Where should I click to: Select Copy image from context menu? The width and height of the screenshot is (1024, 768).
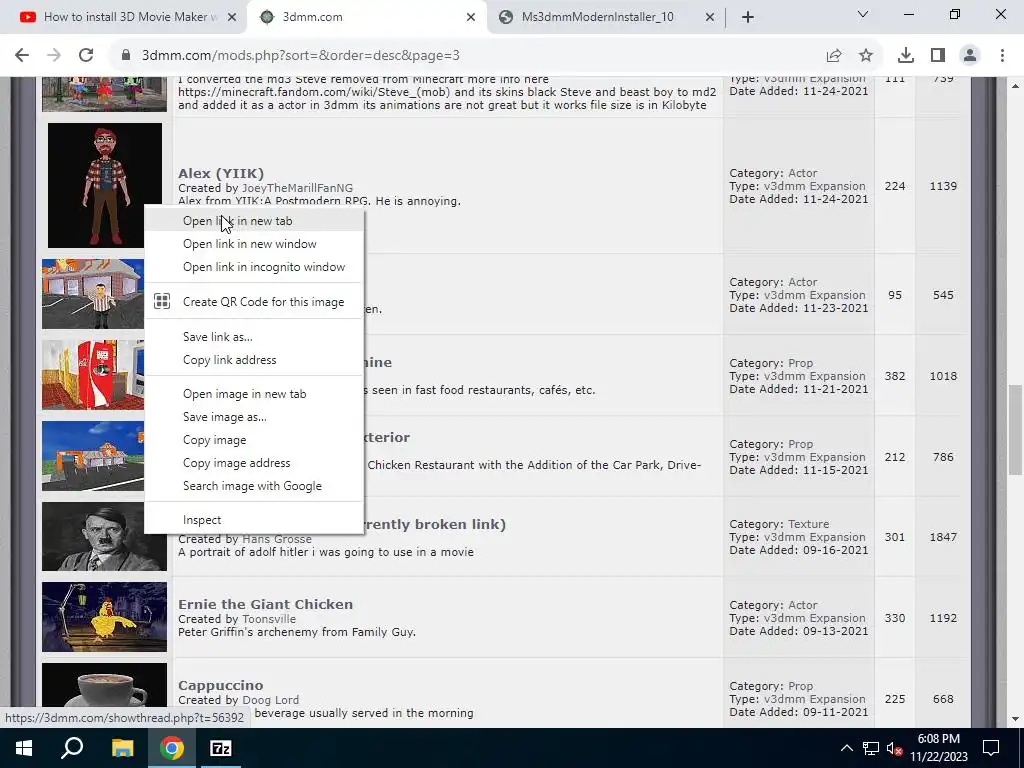[254, 440]
